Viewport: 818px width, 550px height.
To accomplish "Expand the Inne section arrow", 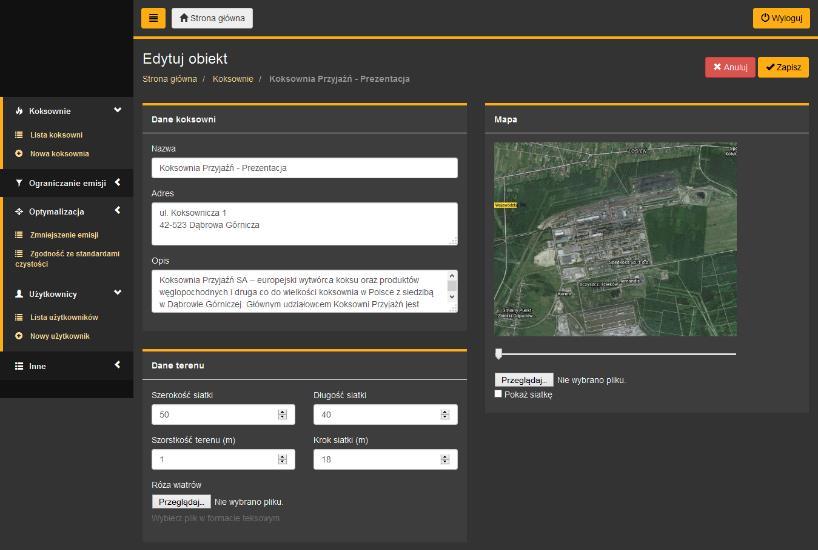I will click(x=117, y=365).
